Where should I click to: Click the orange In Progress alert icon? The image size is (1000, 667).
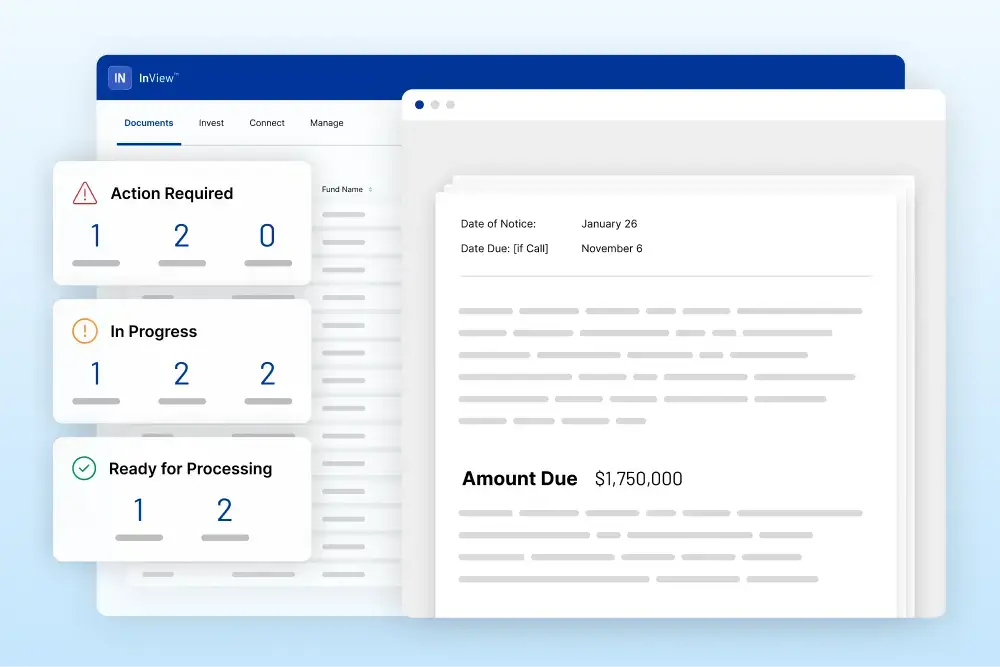click(85, 331)
